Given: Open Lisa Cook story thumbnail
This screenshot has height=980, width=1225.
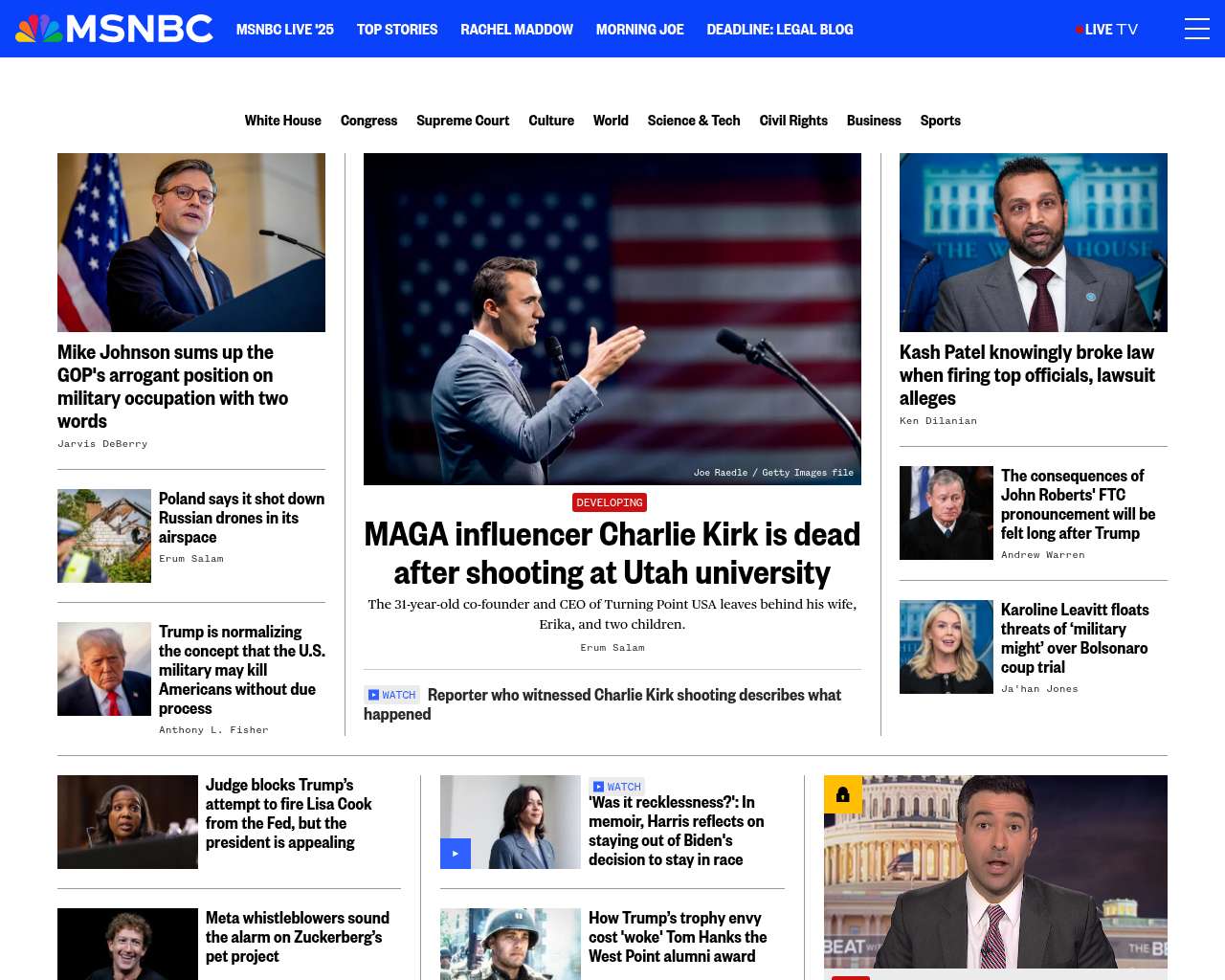Looking at the screenshot, I should coord(127,822).
